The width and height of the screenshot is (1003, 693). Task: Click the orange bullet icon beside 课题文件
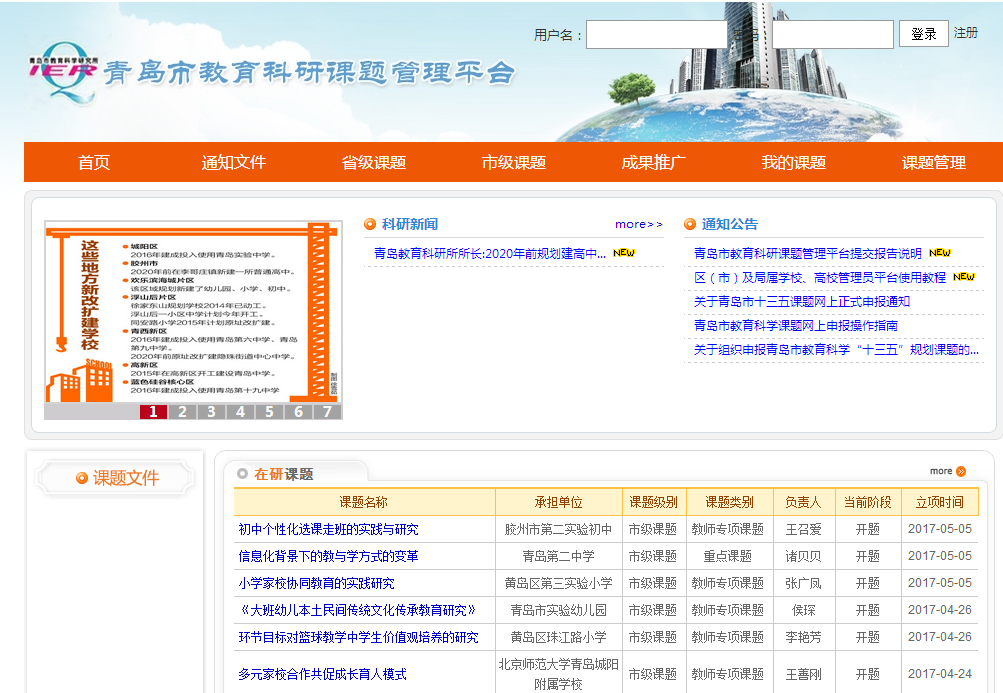tap(82, 478)
